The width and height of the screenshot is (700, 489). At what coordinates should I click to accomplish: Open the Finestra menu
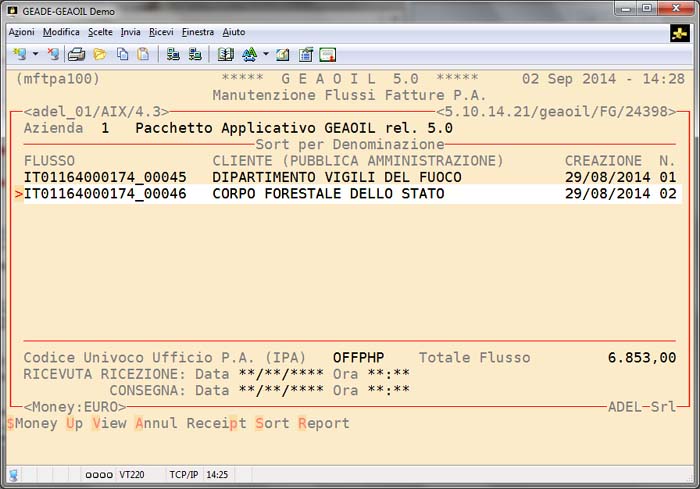tap(198, 32)
